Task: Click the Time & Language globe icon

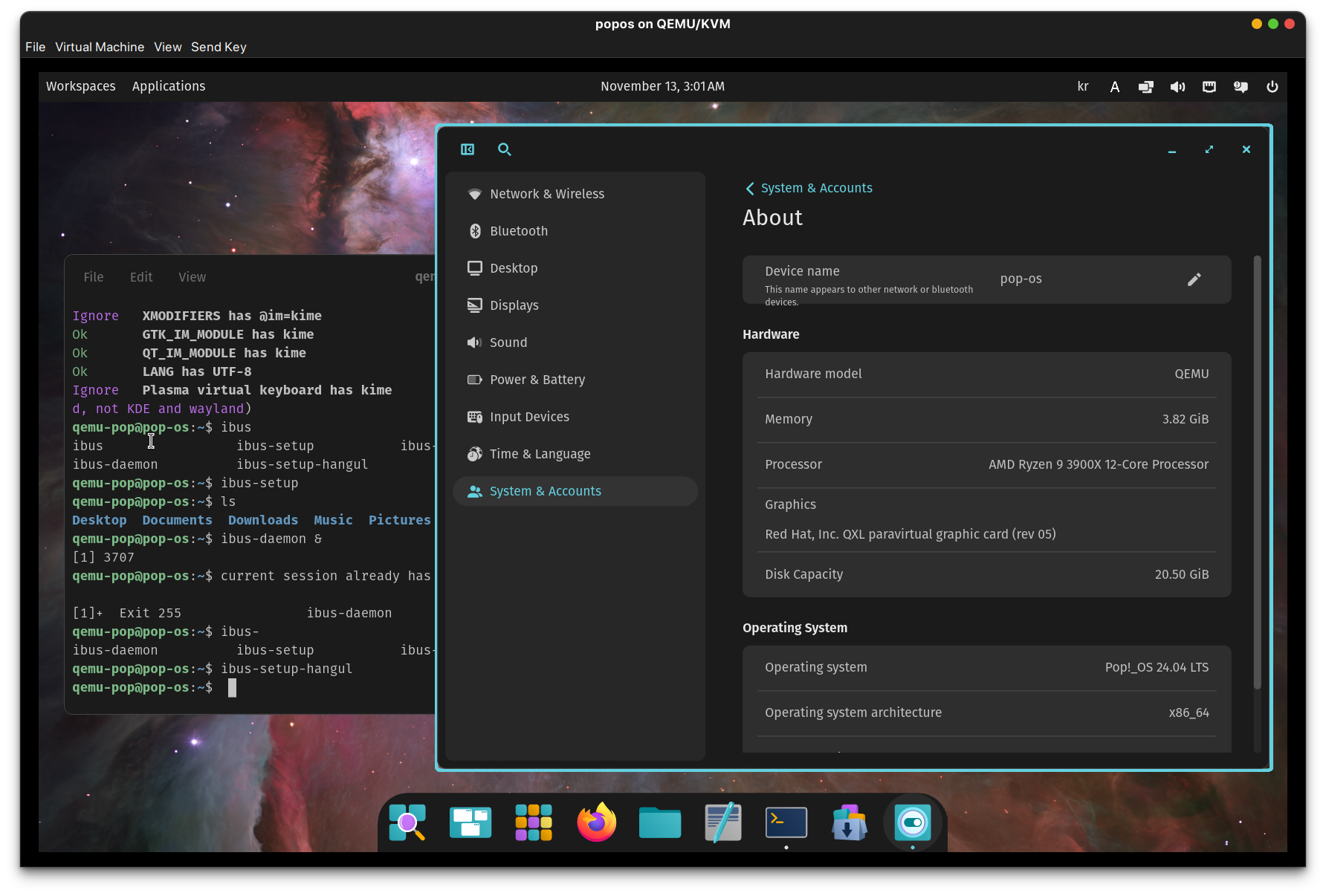Action: pos(474,454)
